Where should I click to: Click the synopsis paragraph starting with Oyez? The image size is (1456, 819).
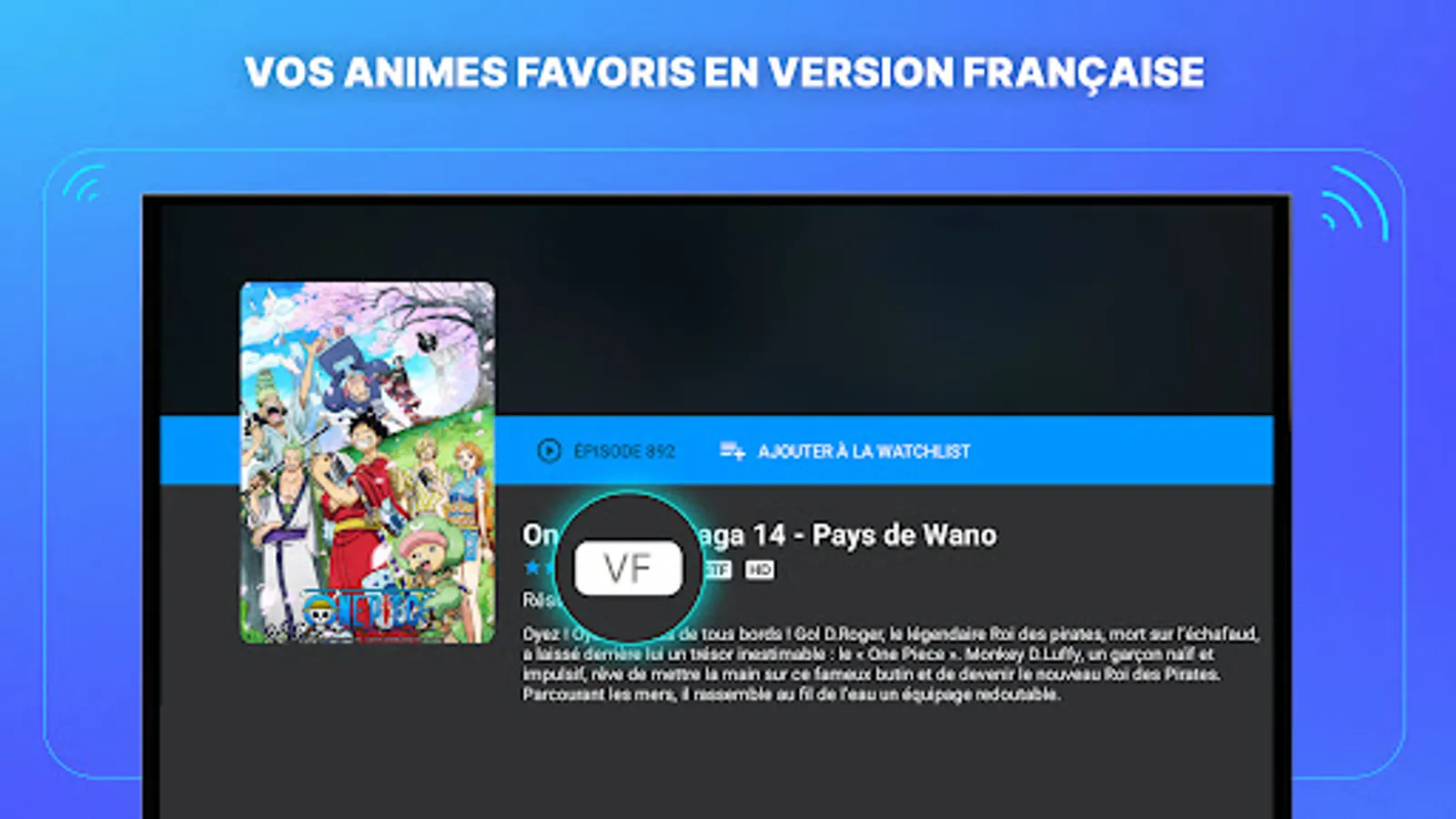point(890,663)
